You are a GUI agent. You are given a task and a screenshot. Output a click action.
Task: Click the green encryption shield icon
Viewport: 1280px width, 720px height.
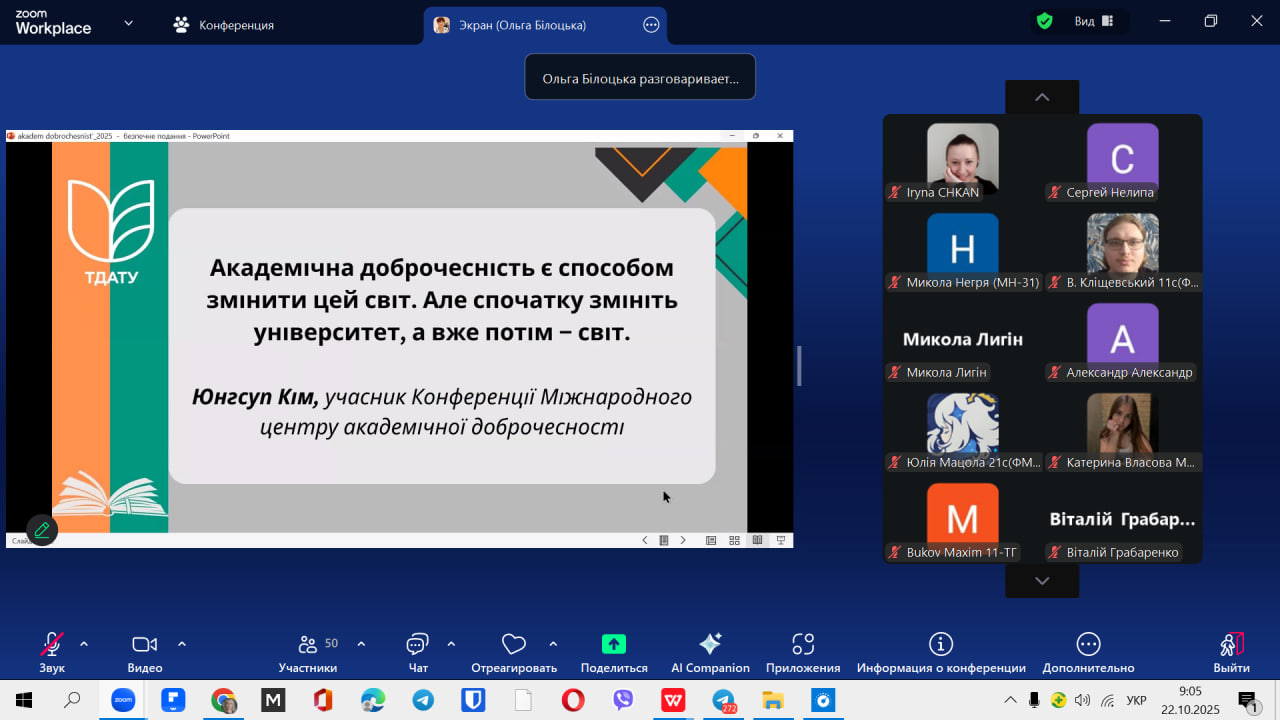coord(1045,22)
